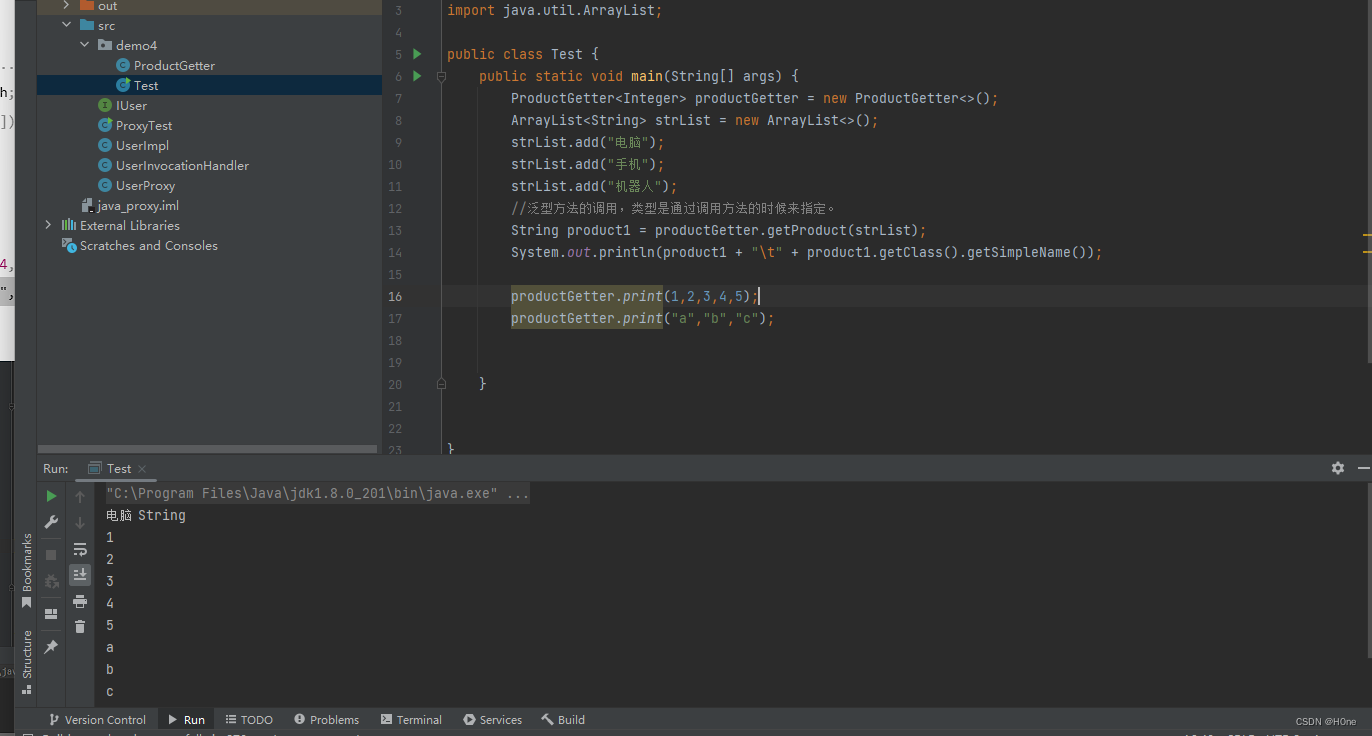
Task: Open Terminal tool window
Action: (x=410, y=719)
